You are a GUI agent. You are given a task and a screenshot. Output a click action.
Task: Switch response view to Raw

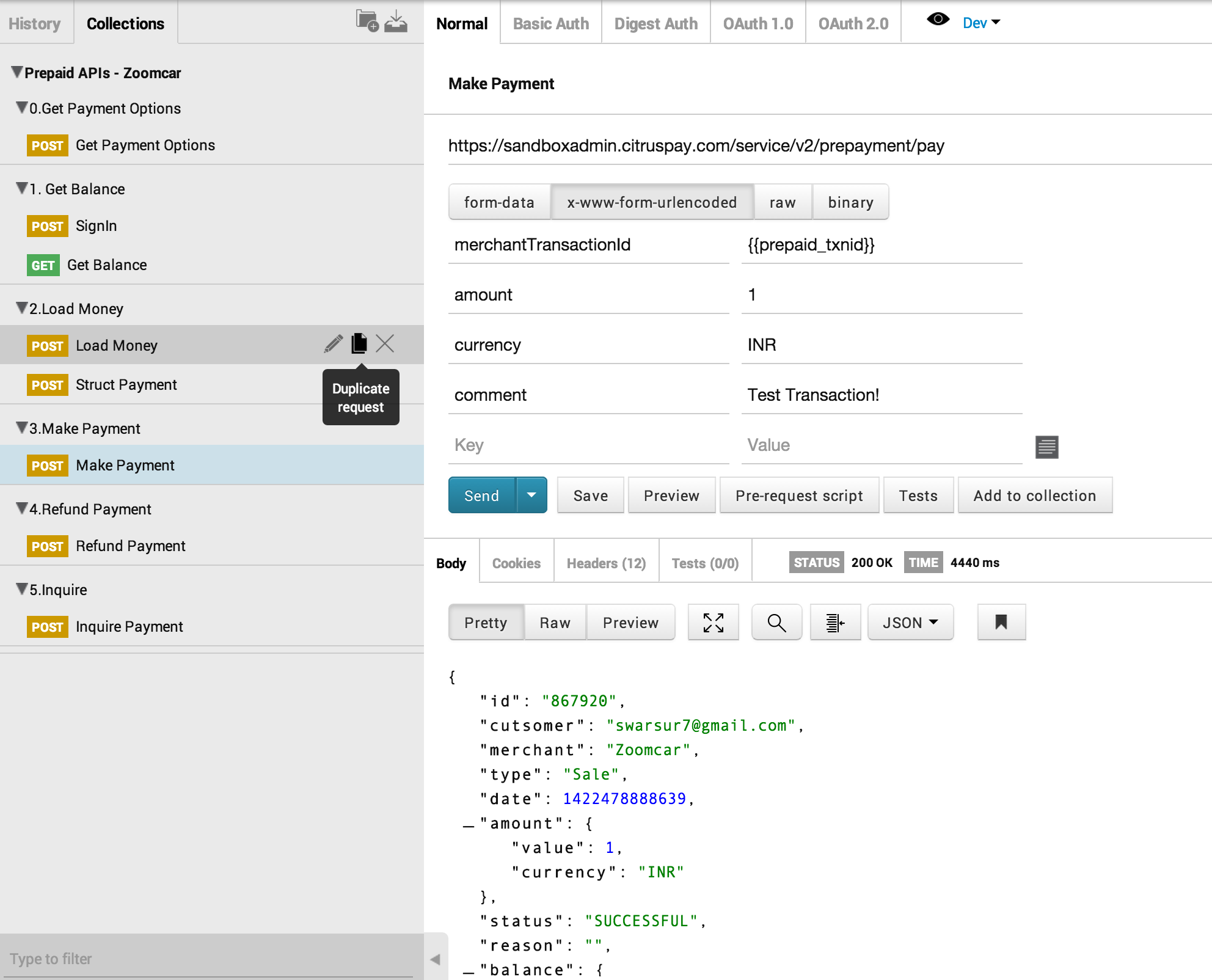point(555,623)
